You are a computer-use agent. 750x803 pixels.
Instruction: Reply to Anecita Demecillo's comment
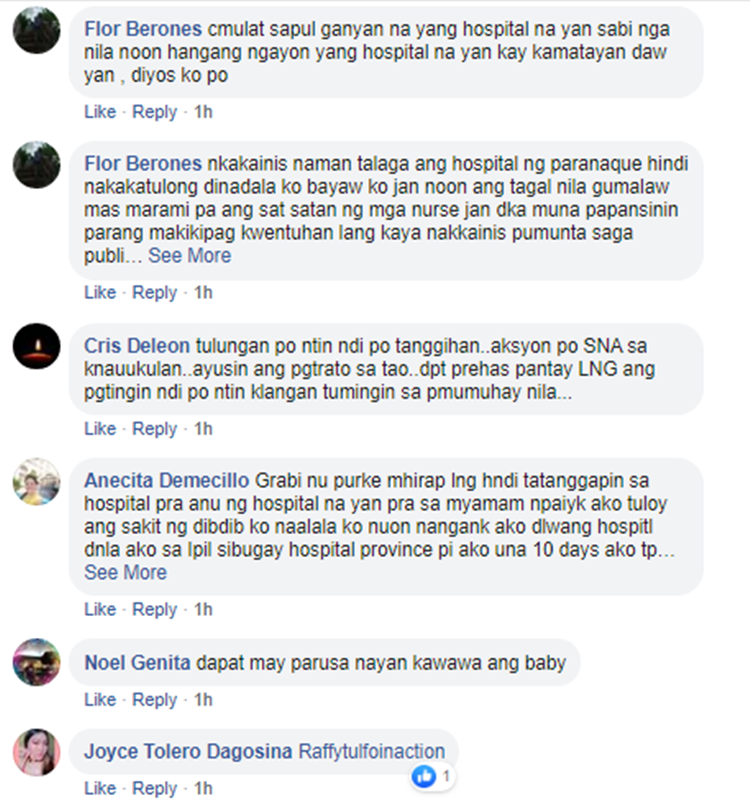pyautogui.click(x=155, y=609)
